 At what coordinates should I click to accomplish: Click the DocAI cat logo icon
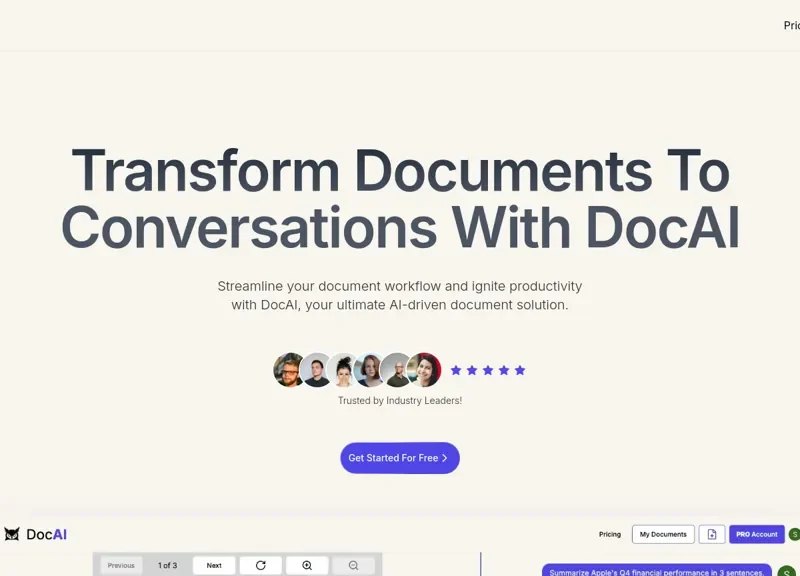(x=12, y=535)
